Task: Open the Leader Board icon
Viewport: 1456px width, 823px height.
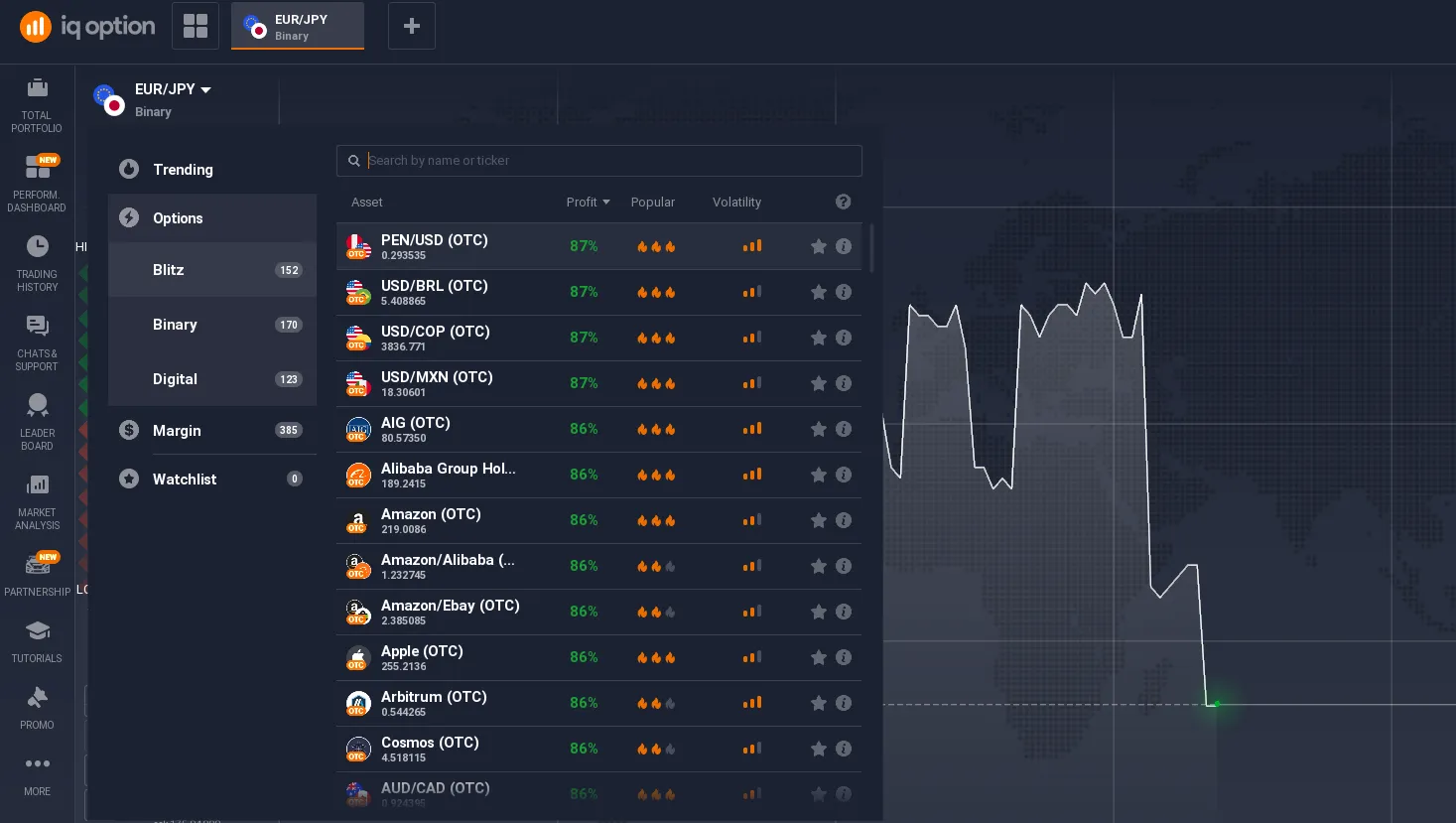Action: click(37, 422)
